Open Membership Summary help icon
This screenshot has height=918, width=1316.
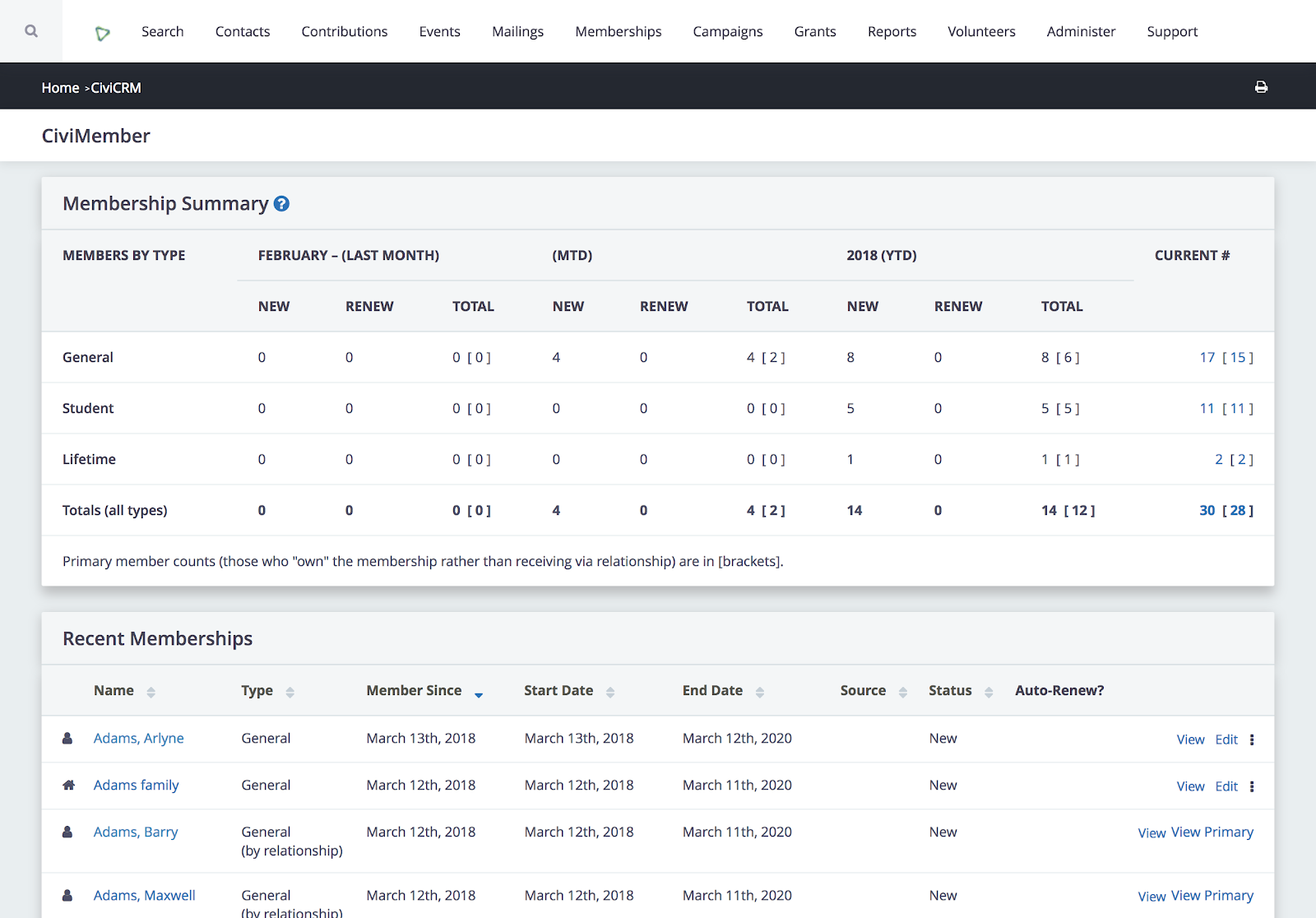pyautogui.click(x=281, y=204)
